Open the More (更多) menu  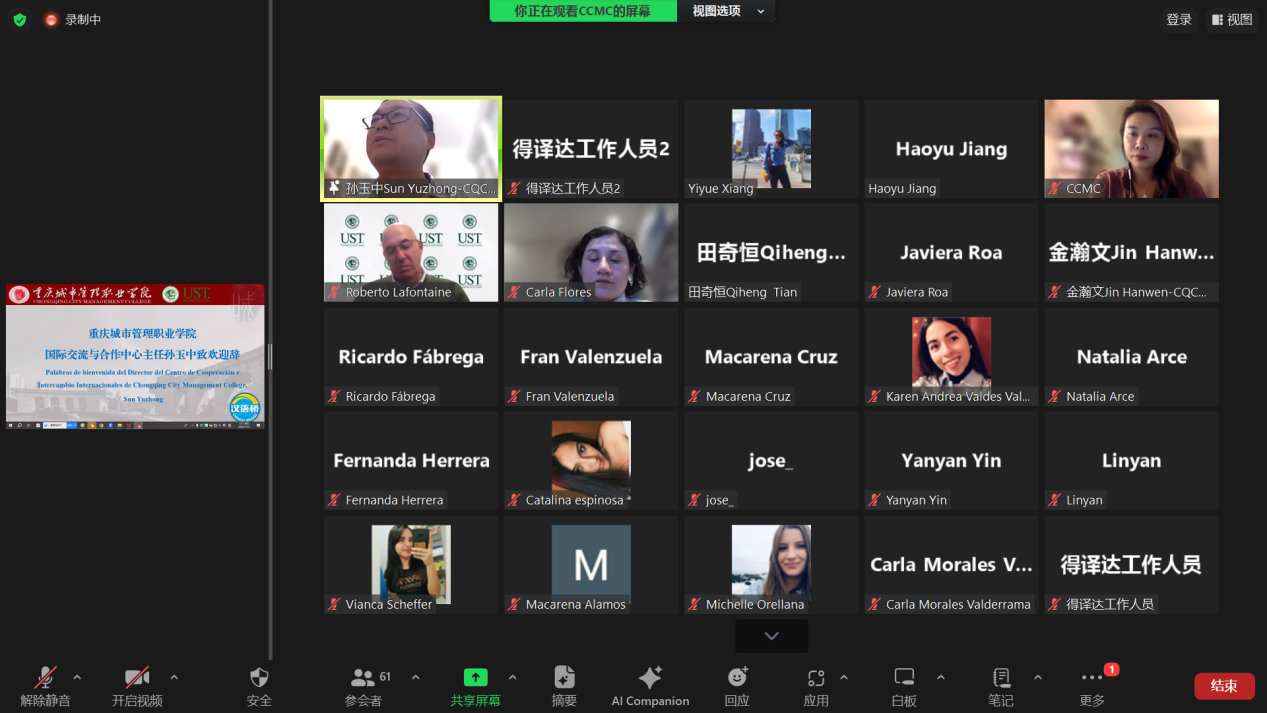pyautogui.click(x=1092, y=678)
